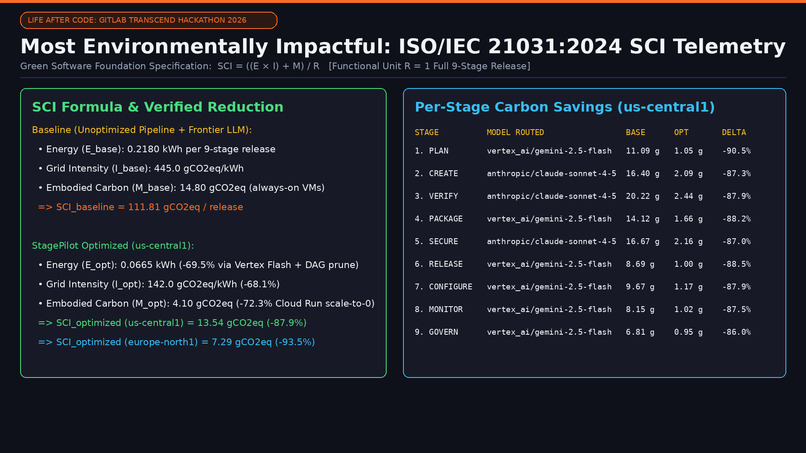Click the '-87.3%' delta value
806x453 pixels.
coord(736,174)
